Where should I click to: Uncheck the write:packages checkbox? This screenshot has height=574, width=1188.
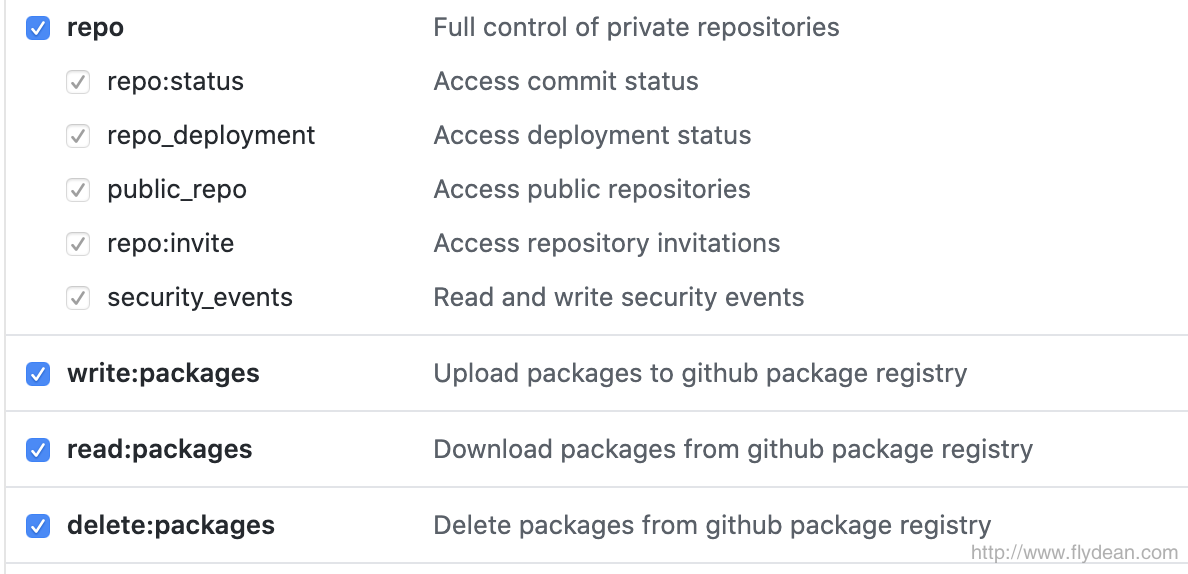pos(38,374)
